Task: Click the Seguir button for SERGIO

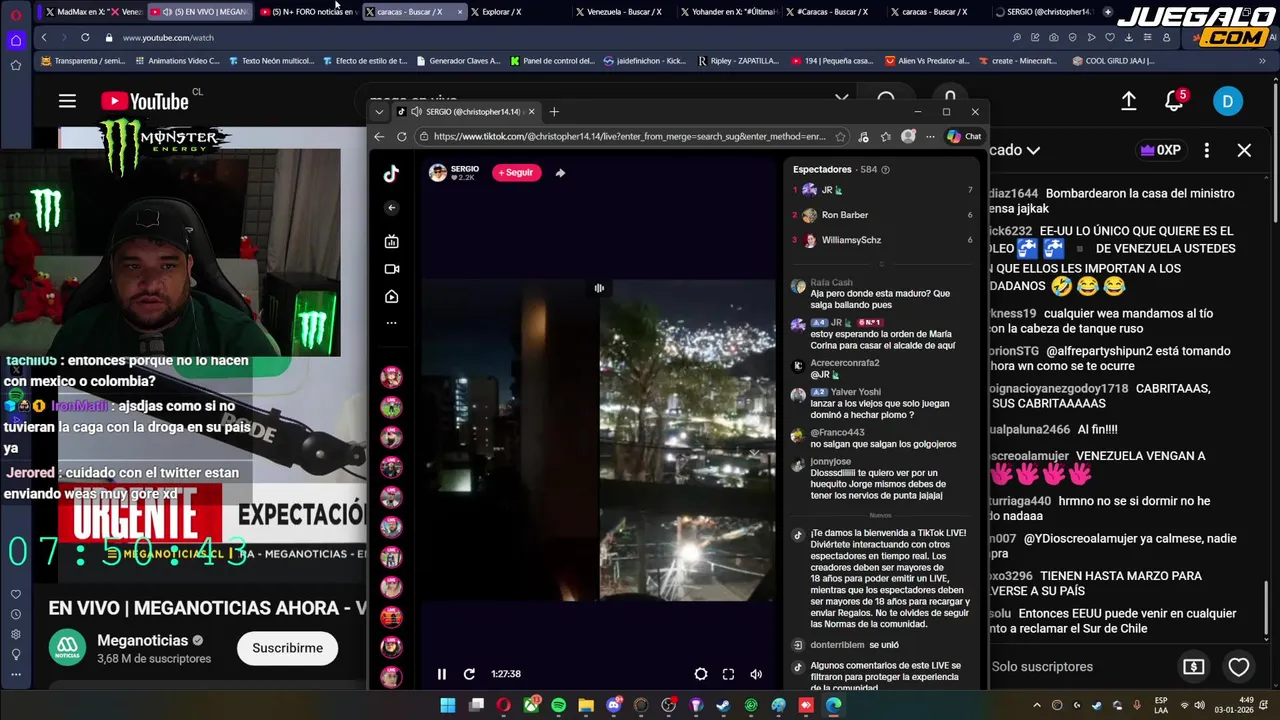Action: (x=516, y=172)
